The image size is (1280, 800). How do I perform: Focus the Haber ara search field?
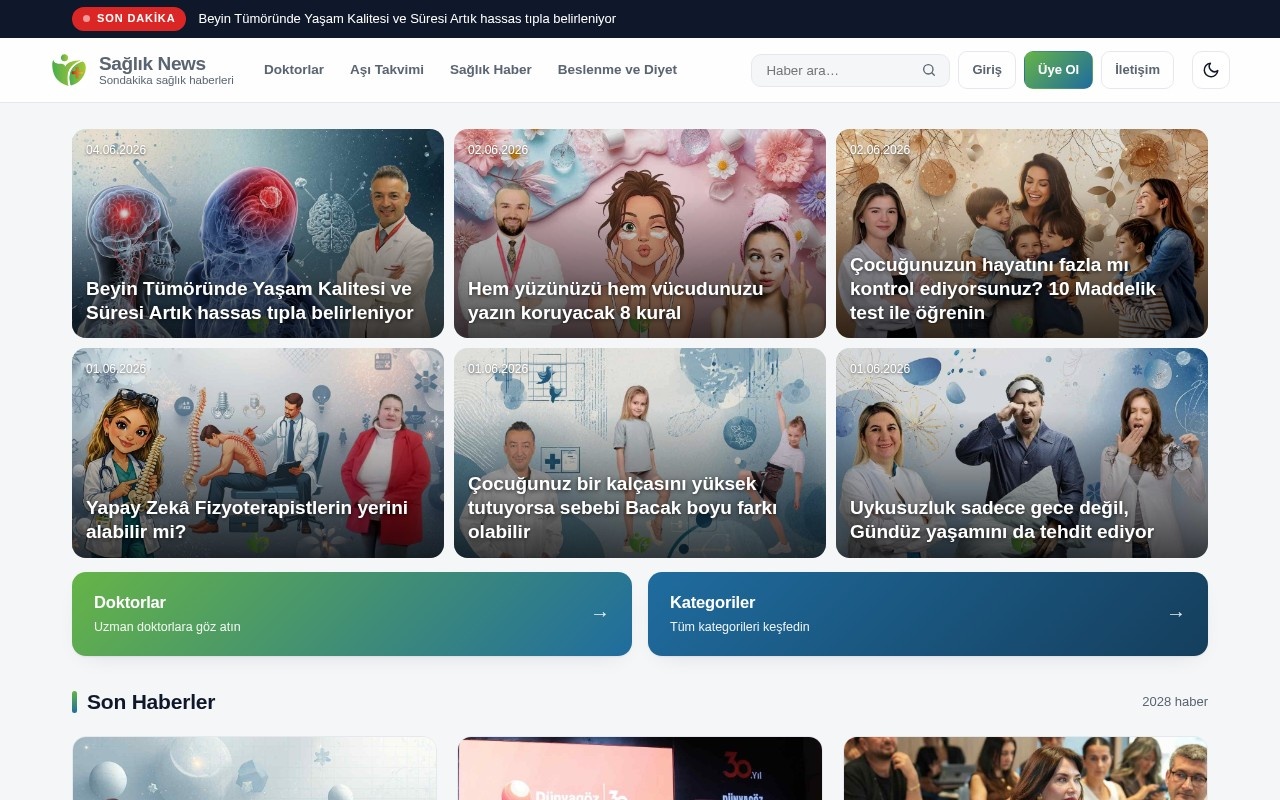(850, 70)
